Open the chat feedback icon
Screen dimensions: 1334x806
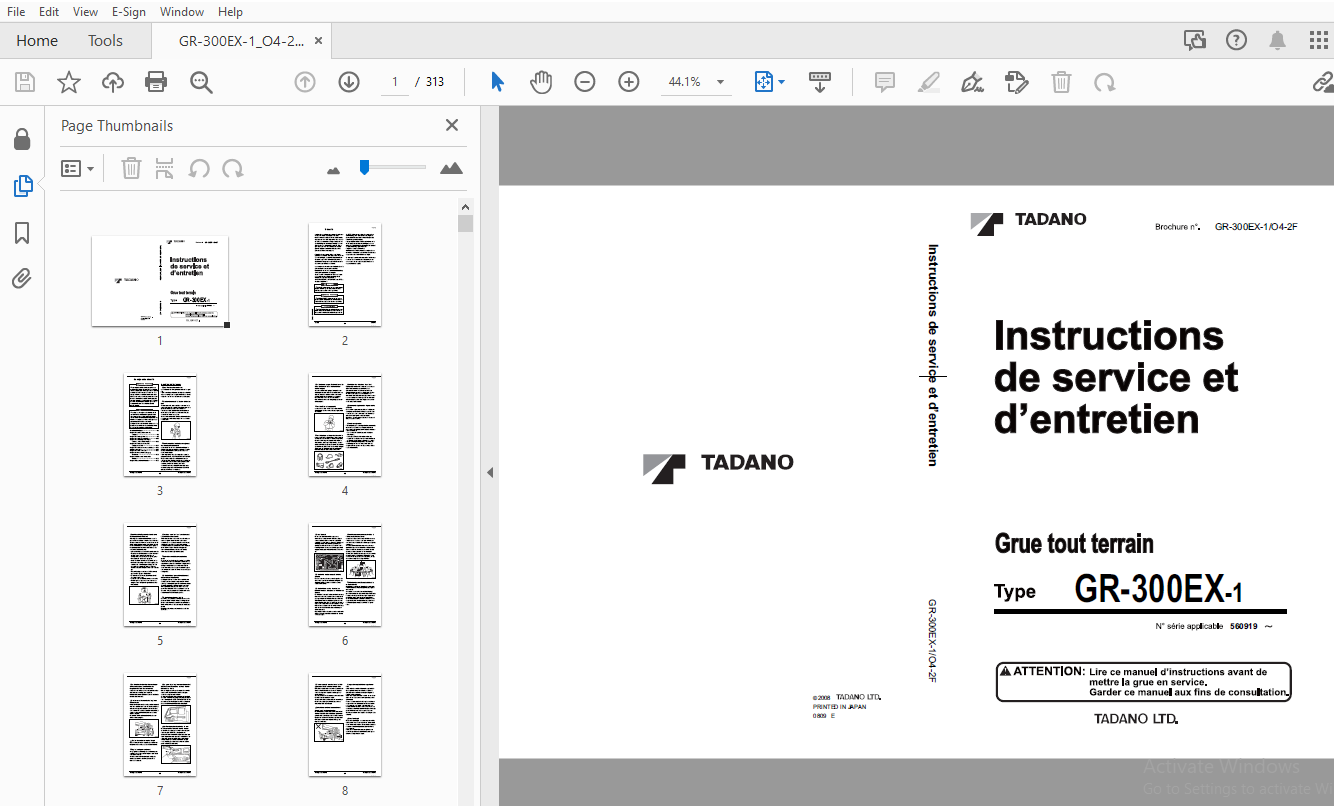(x=1195, y=40)
